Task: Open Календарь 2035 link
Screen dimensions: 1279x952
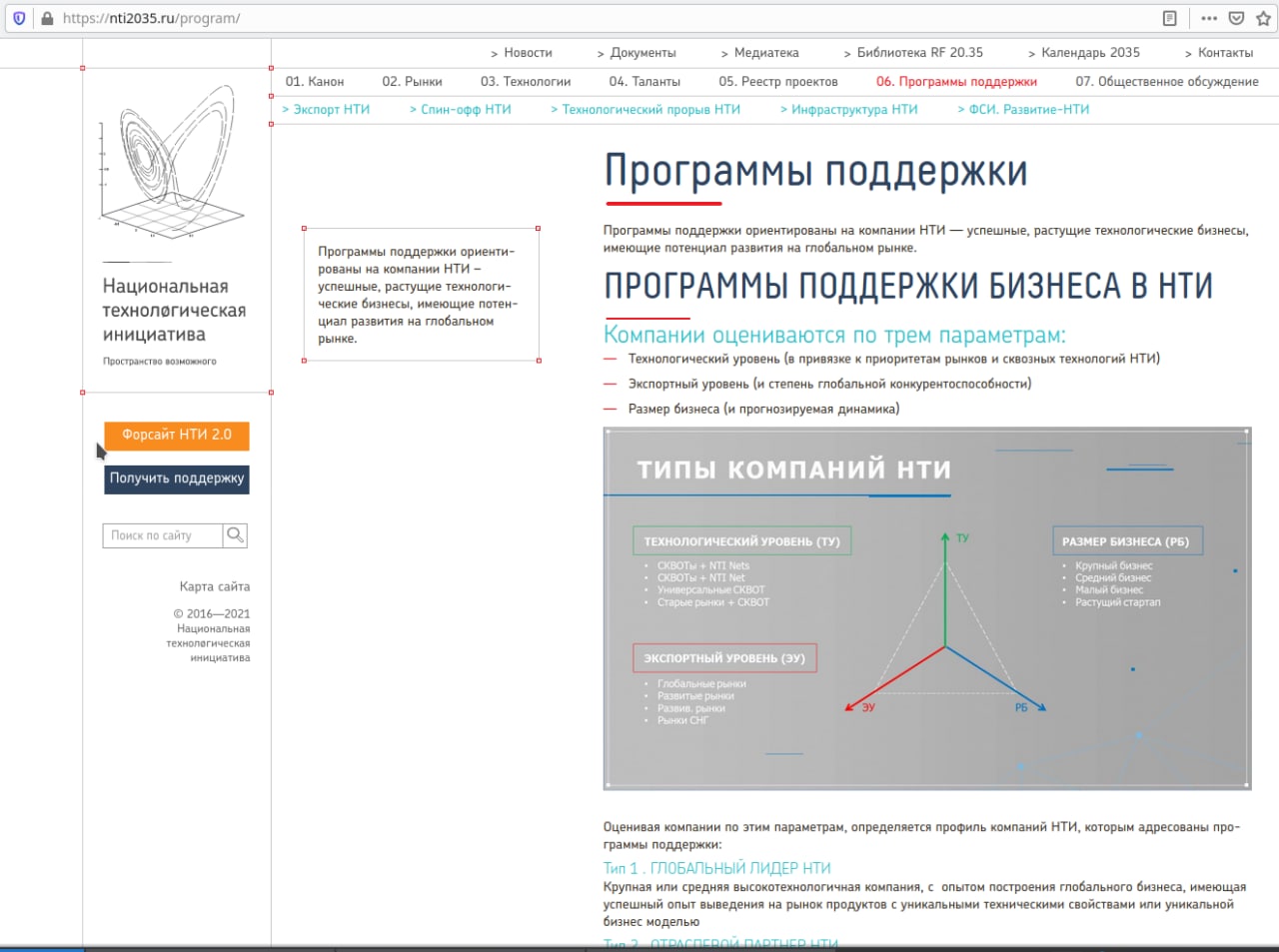Action: coord(1090,53)
